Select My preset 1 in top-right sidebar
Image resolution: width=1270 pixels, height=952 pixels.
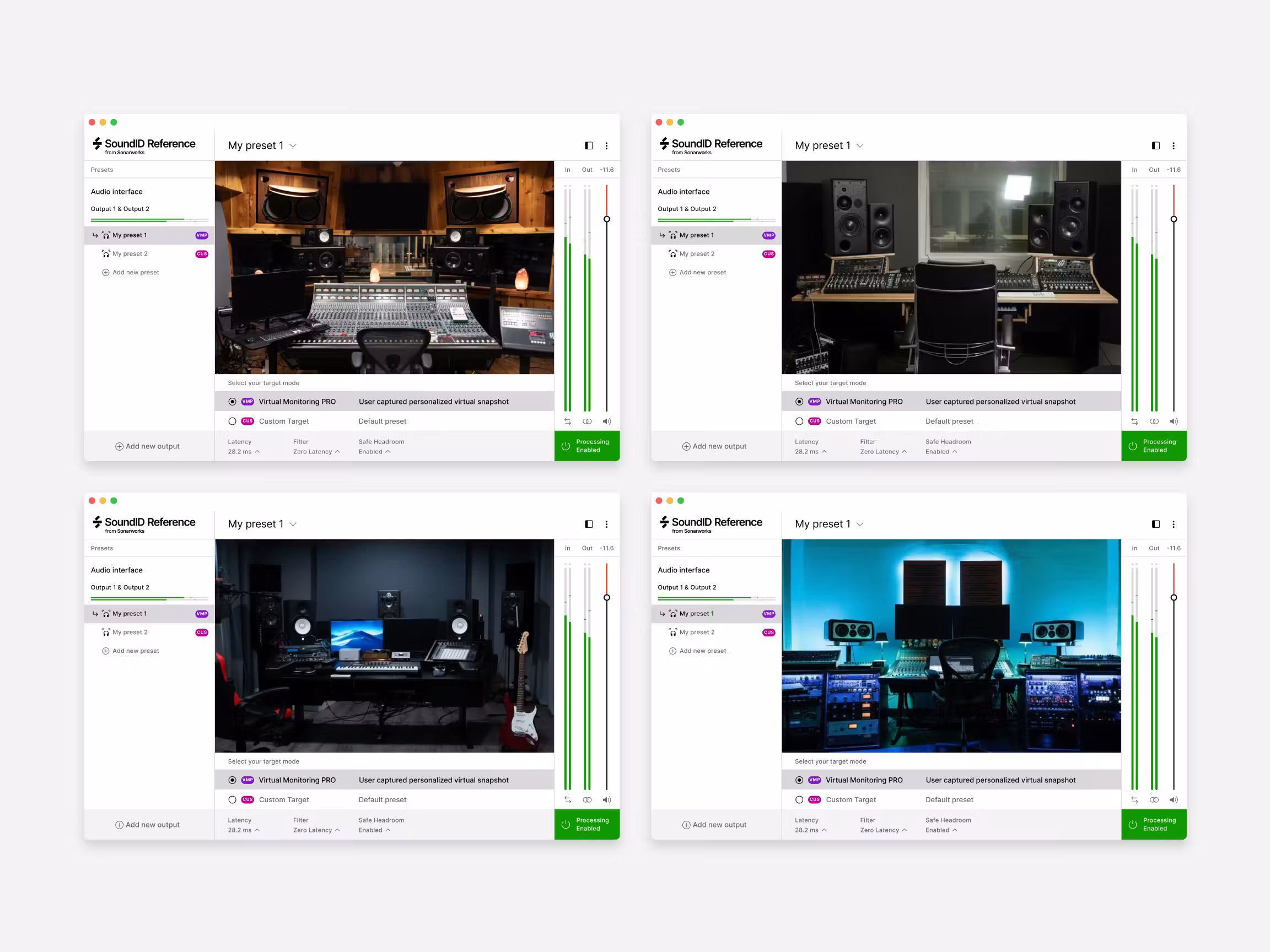pyautogui.click(x=717, y=235)
